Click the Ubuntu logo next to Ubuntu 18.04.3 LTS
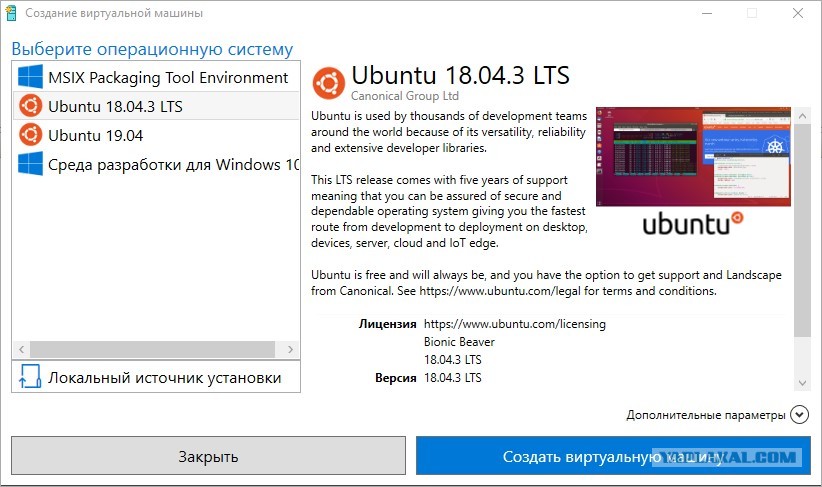 click(x=30, y=106)
